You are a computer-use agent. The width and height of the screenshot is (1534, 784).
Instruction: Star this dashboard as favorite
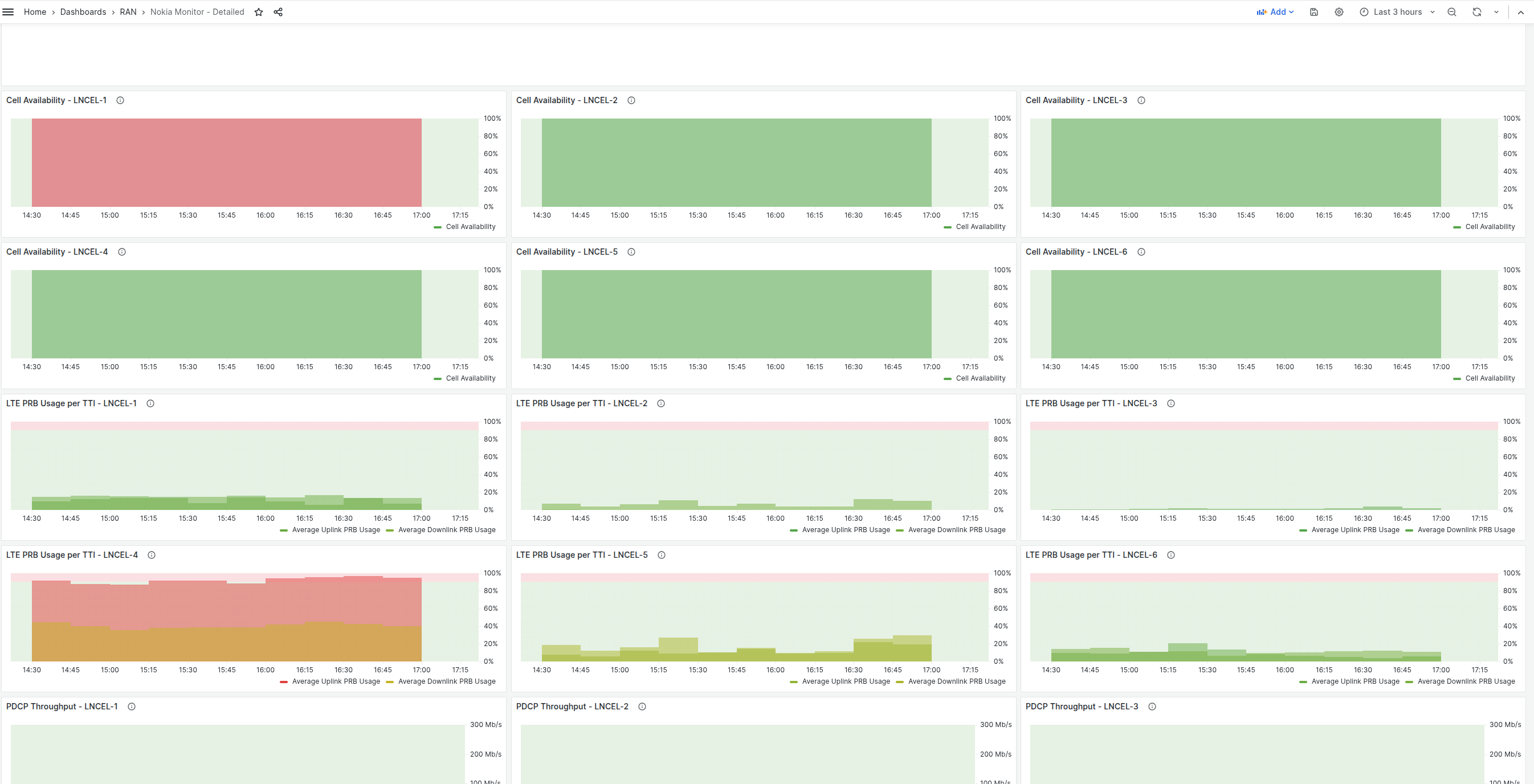(x=259, y=12)
